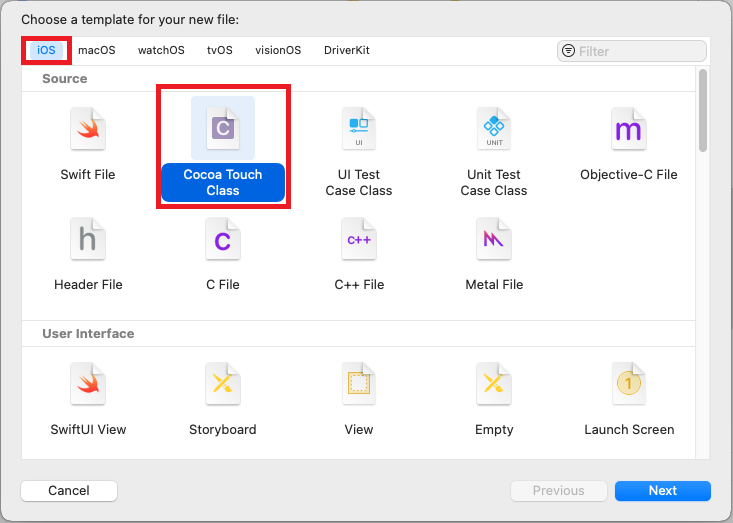Choose the Cocoa Touch Class template

coord(223,147)
